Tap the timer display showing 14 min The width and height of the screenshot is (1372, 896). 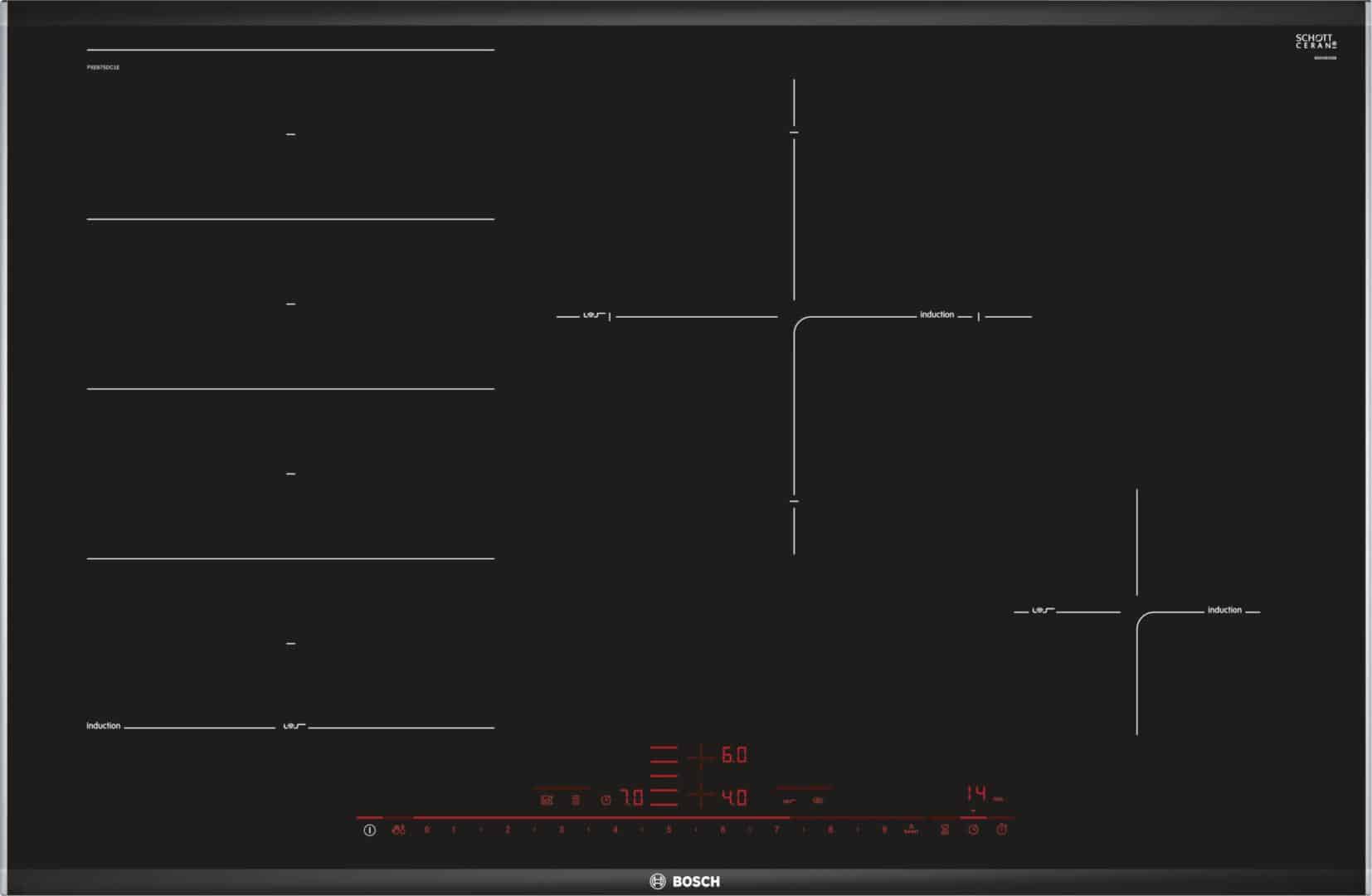point(979,794)
